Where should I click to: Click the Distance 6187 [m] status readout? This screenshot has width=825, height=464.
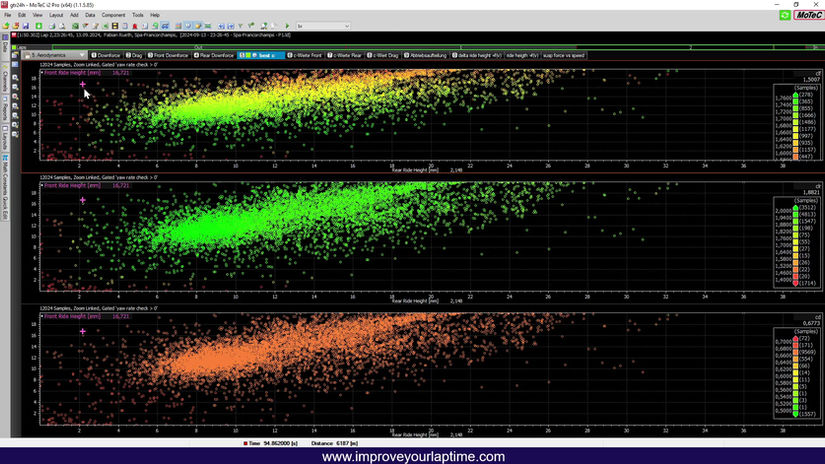[334, 443]
